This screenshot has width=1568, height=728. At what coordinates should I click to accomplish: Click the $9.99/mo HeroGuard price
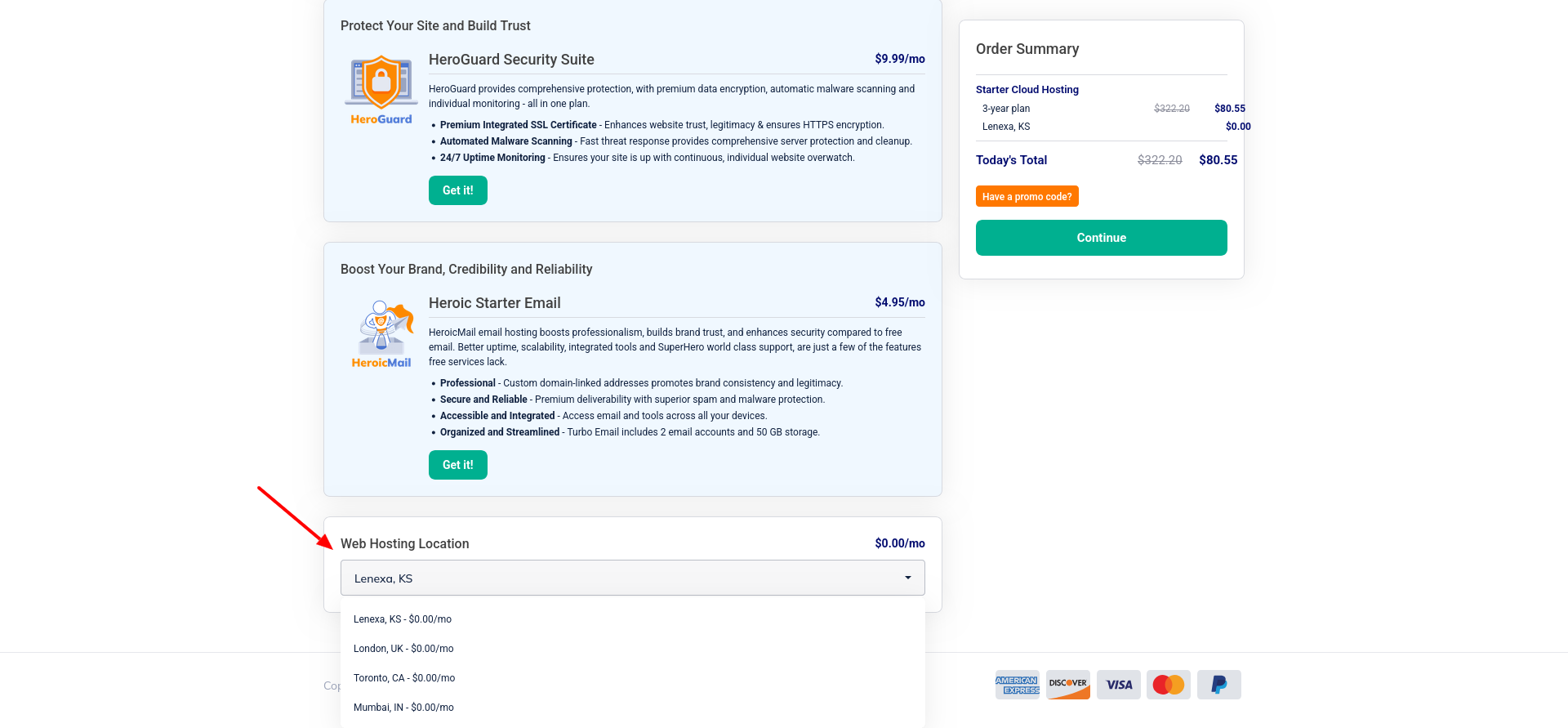900,59
